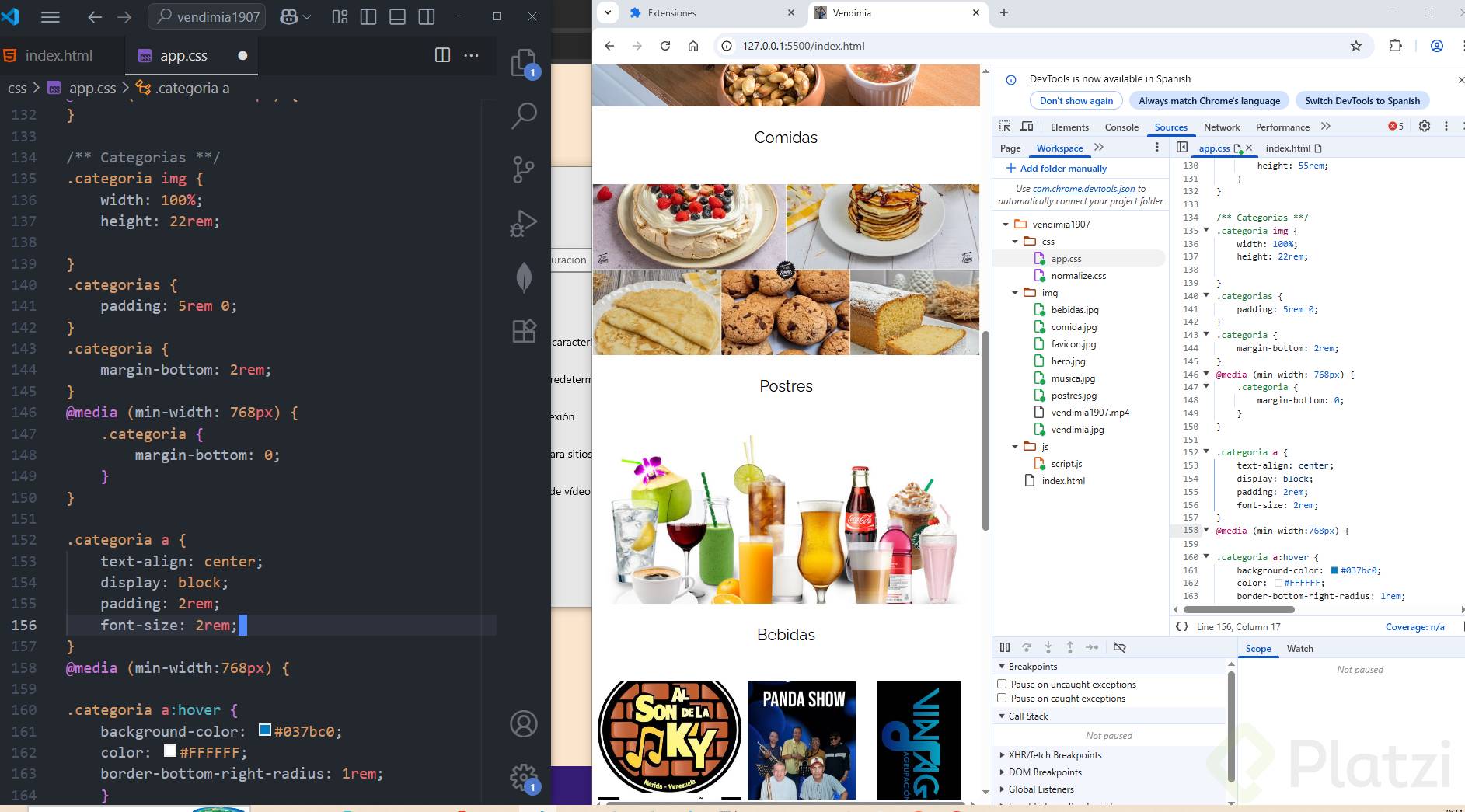Image resolution: width=1465 pixels, height=812 pixels.
Task: Activate the DevTools inspect element tool
Action: (1005, 127)
